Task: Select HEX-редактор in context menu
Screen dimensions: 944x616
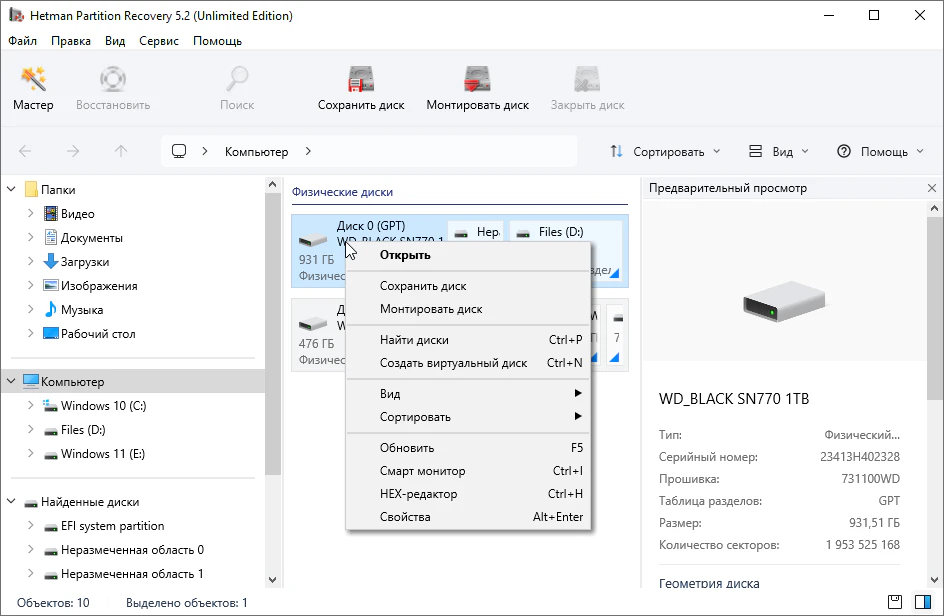Action: [418, 494]
